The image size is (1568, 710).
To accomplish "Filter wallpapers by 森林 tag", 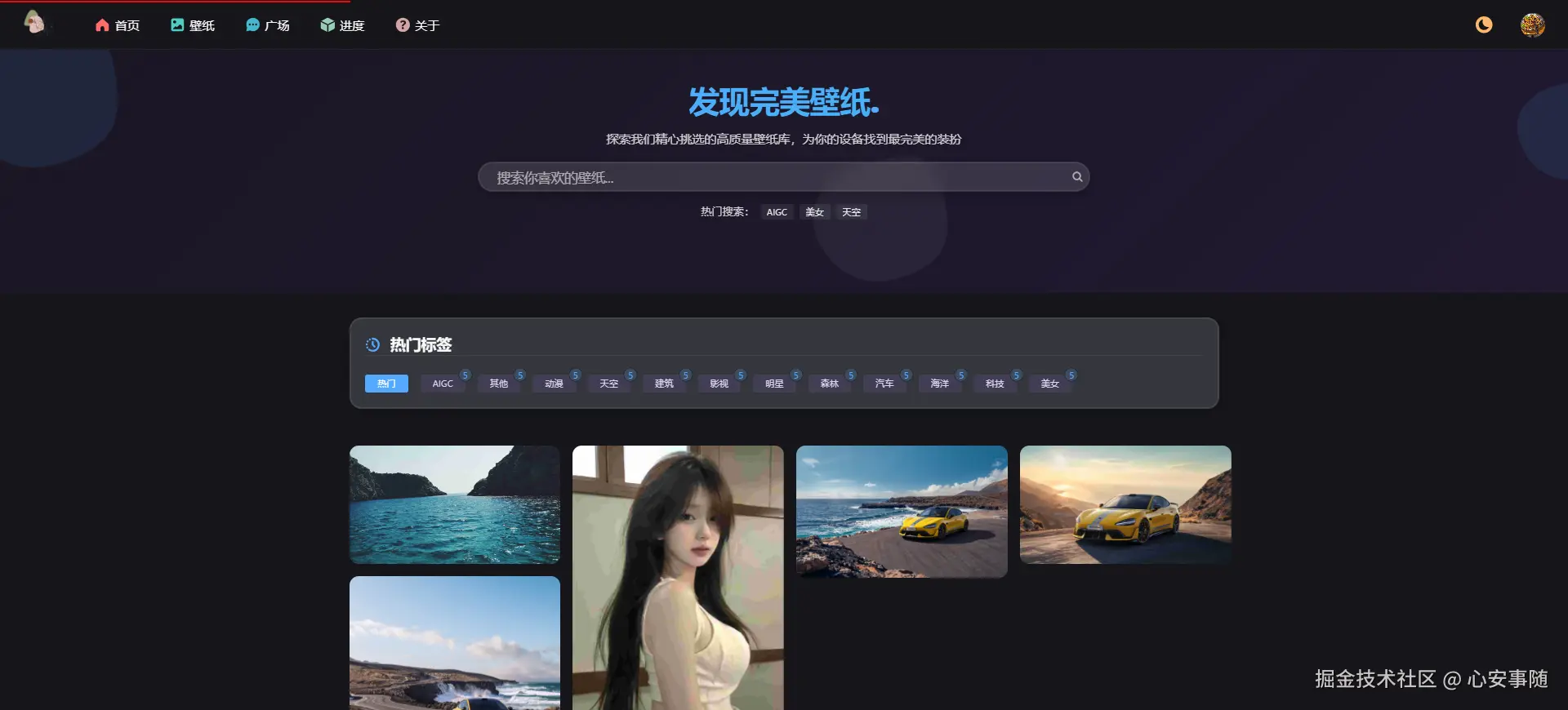I will point(829,384).
